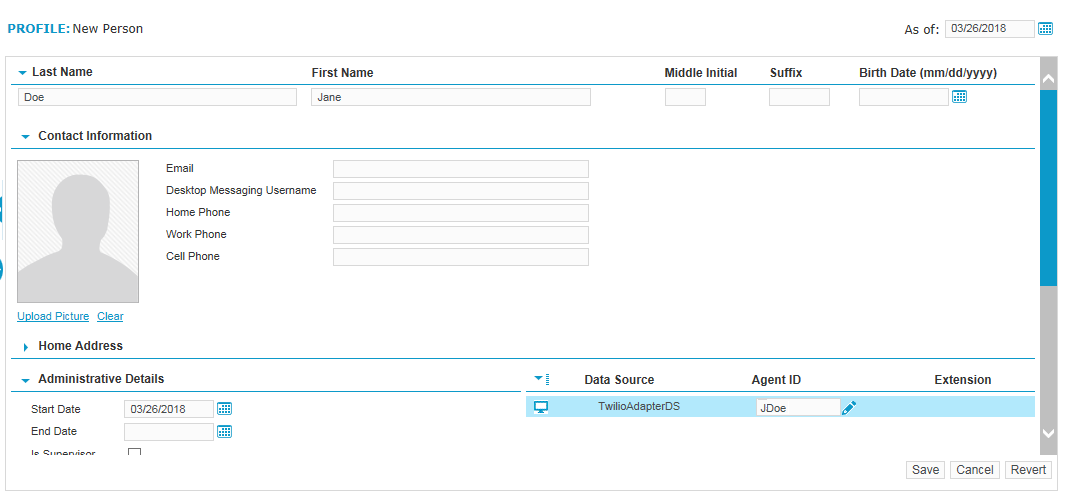1070x496 pixels.
Task: Open the Start Date calendar icon
Action: pos(225,409)
